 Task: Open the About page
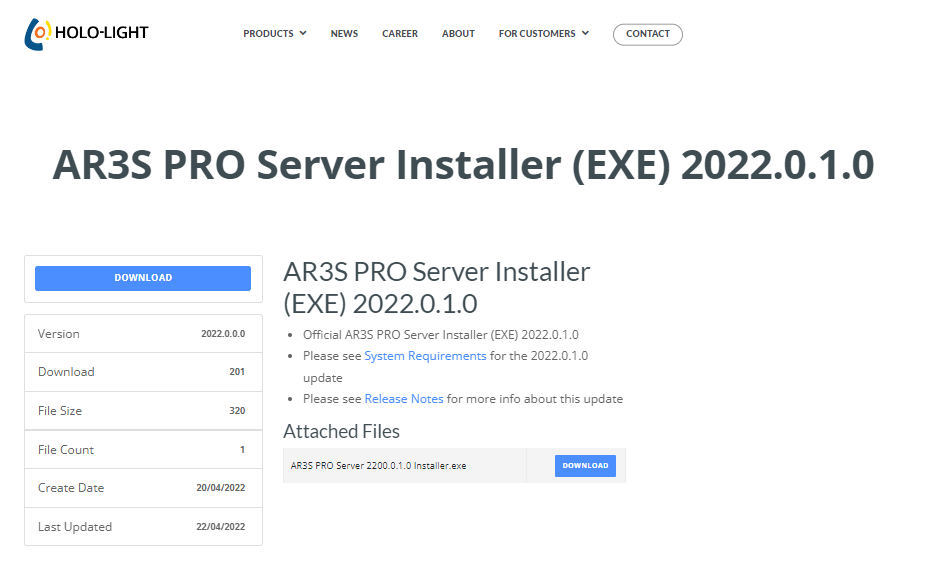coord(458,34)
